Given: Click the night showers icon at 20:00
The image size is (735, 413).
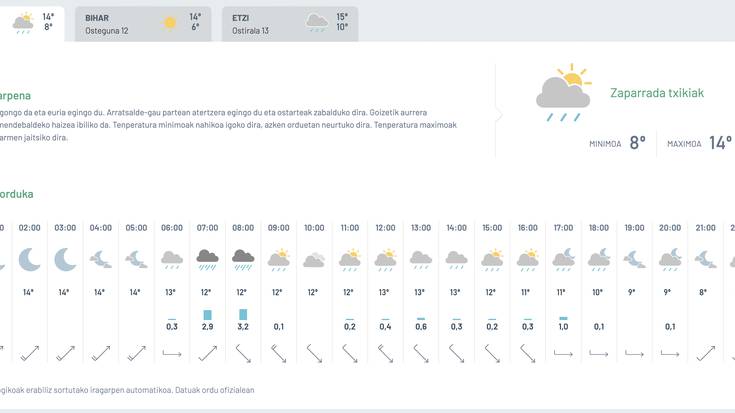Looking at the screenshot, I should pos(670,260).
